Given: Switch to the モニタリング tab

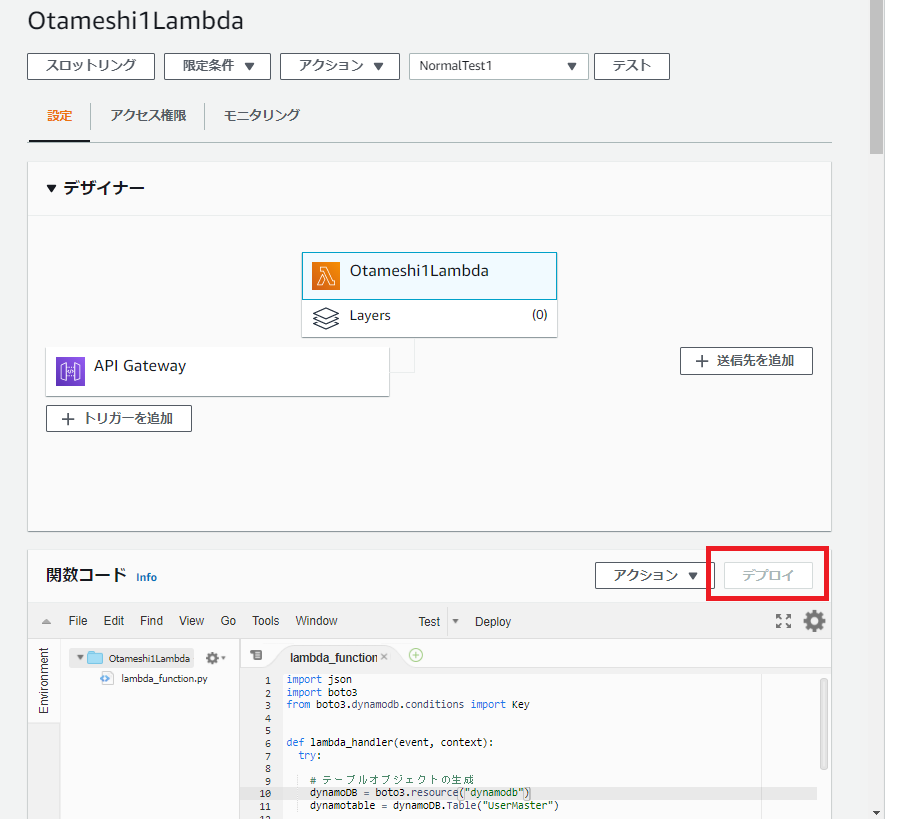Looking at the screenshot, I should pos(261,116).
